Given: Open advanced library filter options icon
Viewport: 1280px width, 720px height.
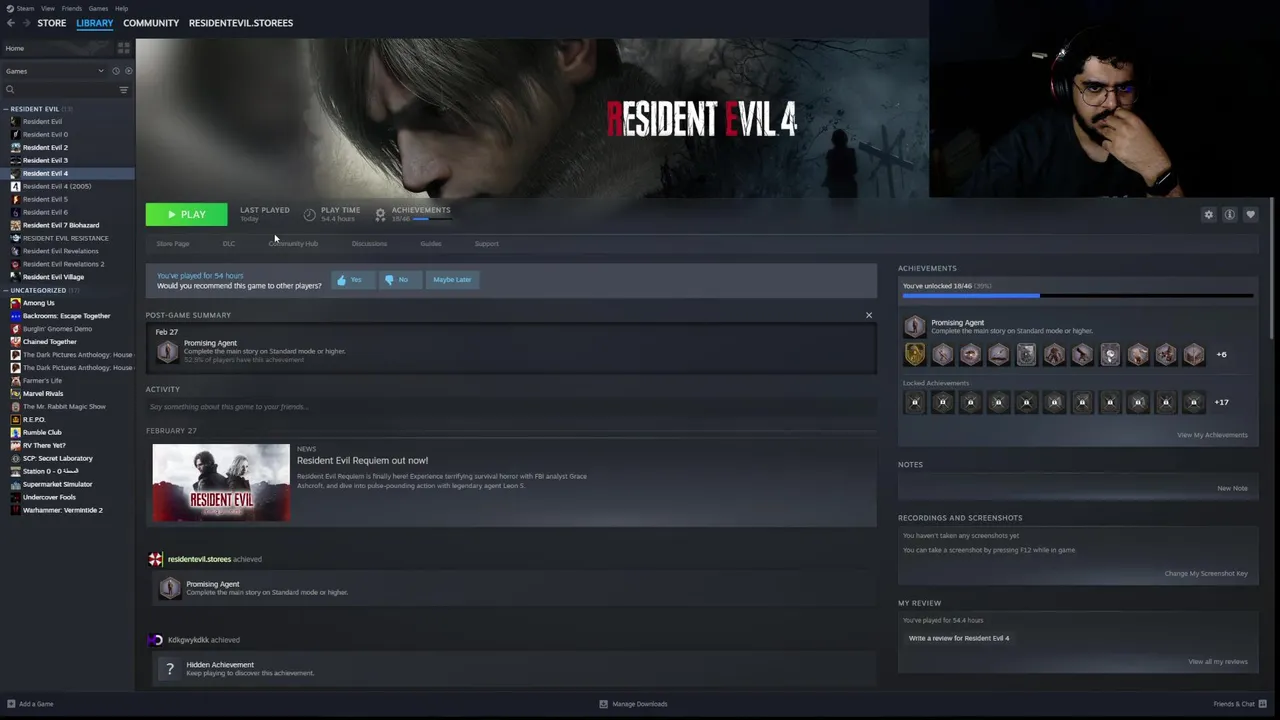Looking at the screenshot, I should pyautogui.click(x=124, y=90).
